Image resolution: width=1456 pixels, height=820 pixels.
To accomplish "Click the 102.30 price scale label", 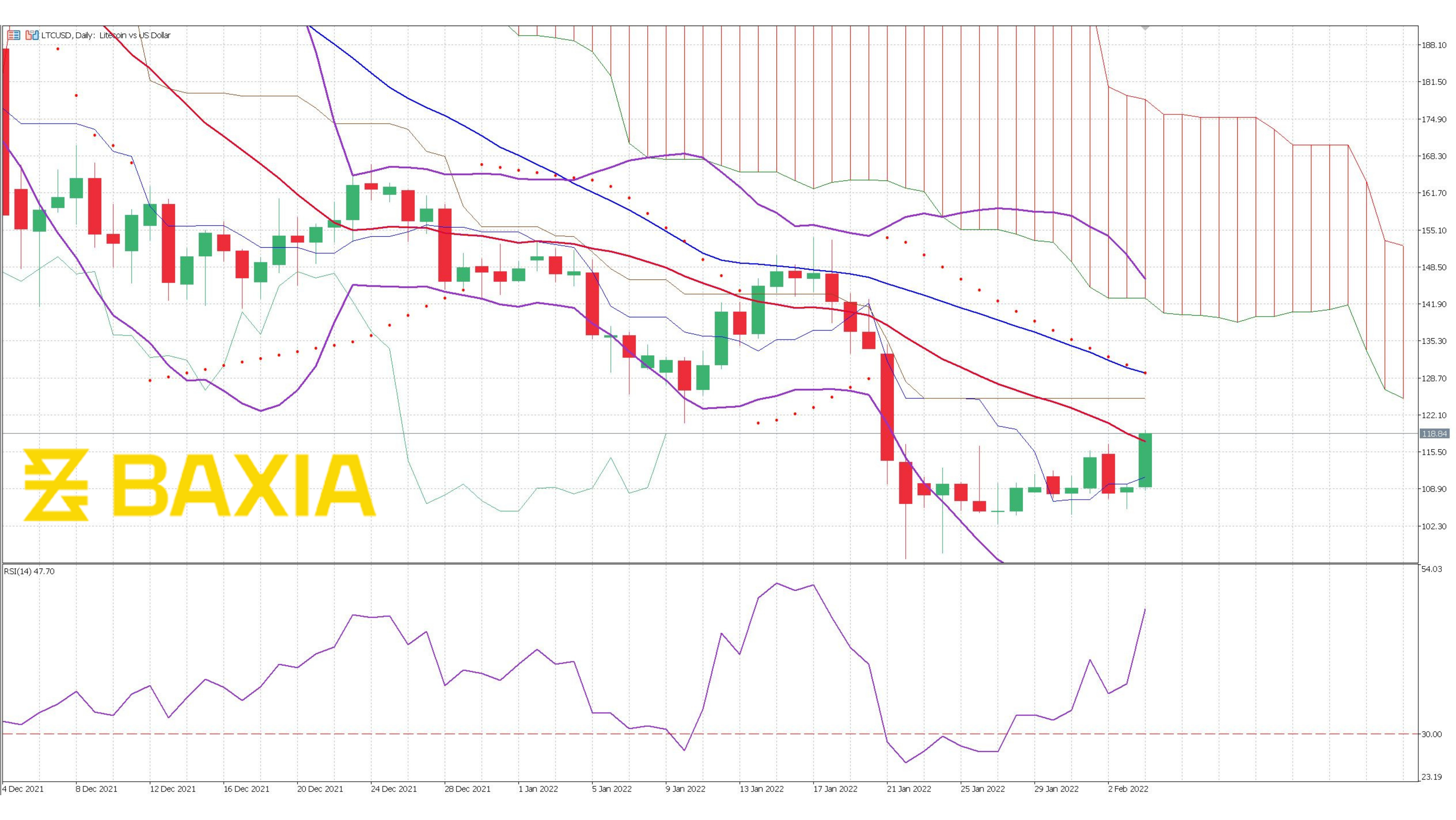I will point(1434,526).
